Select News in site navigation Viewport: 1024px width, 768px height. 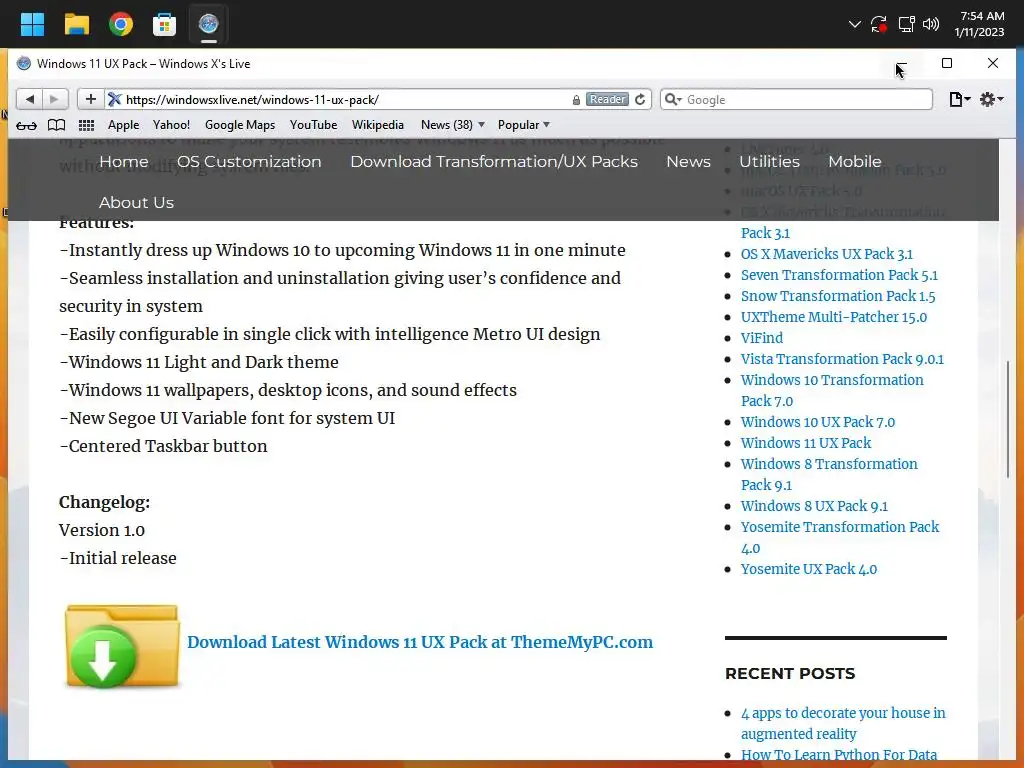click(x=688, y=161)
